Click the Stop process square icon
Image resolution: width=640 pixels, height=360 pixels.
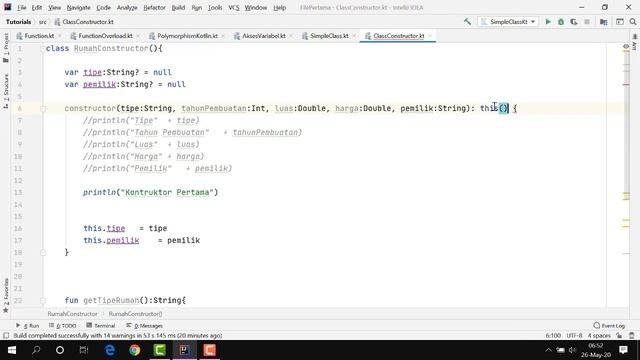click(587, 22)
